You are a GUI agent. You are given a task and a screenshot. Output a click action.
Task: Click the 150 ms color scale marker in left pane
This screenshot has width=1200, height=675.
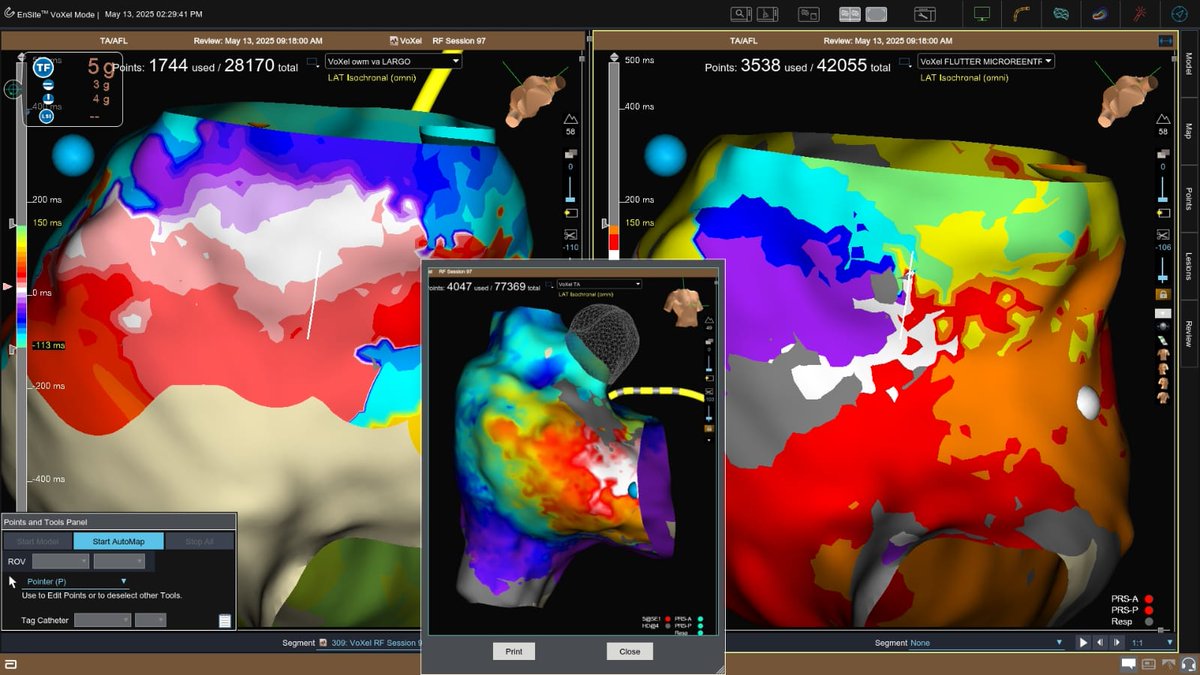click(46, 223)
